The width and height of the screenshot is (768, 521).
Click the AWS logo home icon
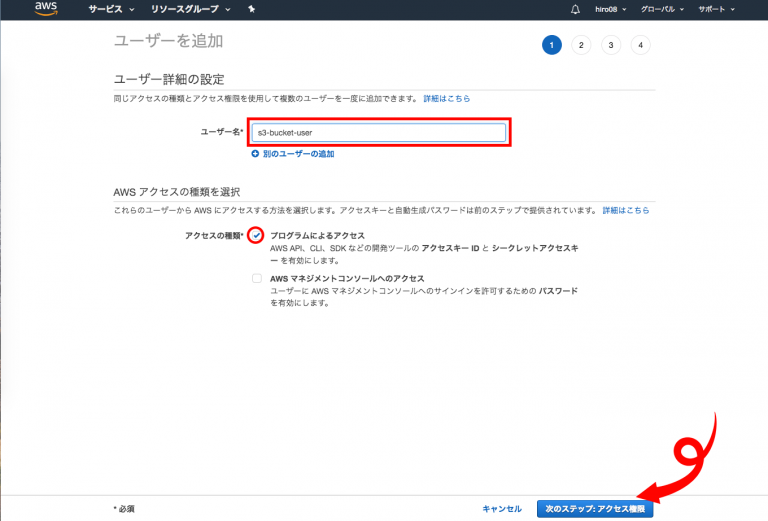click(x=46, y=8)
